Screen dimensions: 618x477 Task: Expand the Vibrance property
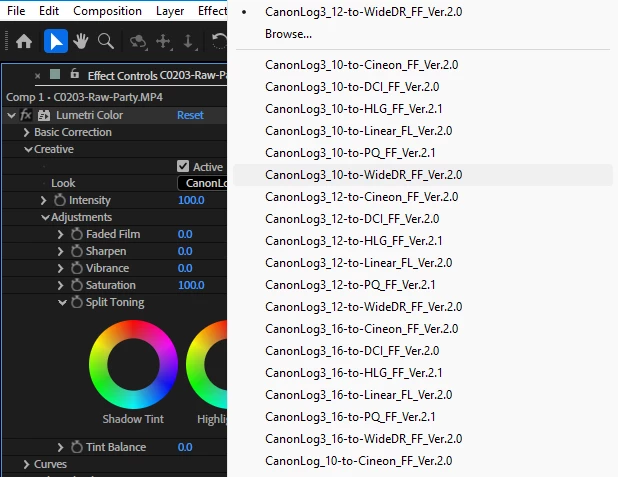click(60, 268)
